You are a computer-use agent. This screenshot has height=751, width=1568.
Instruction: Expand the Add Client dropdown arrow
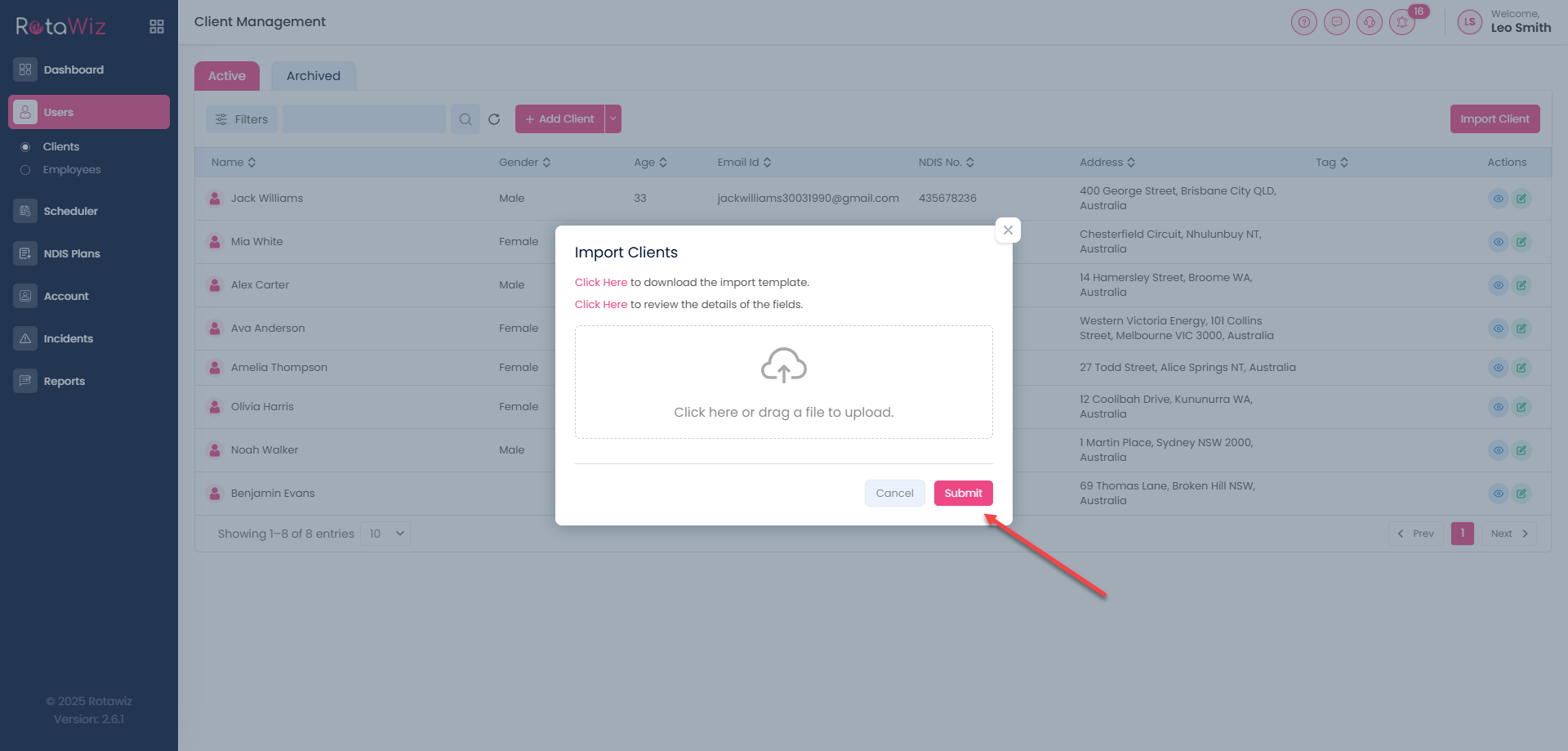pyautogui.click(x=613, y=119)
